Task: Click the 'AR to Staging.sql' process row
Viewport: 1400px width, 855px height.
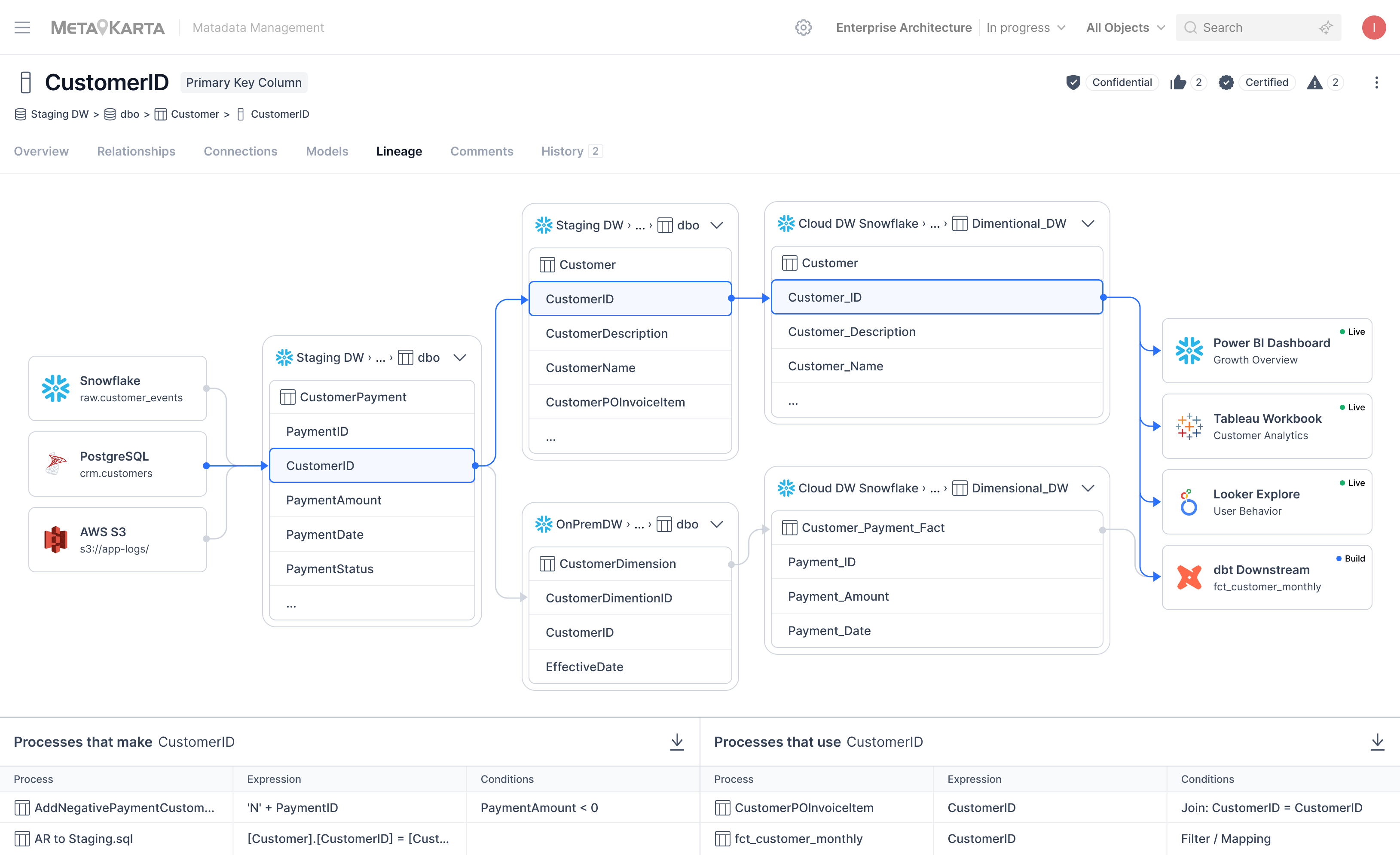Action: (349, 839)
